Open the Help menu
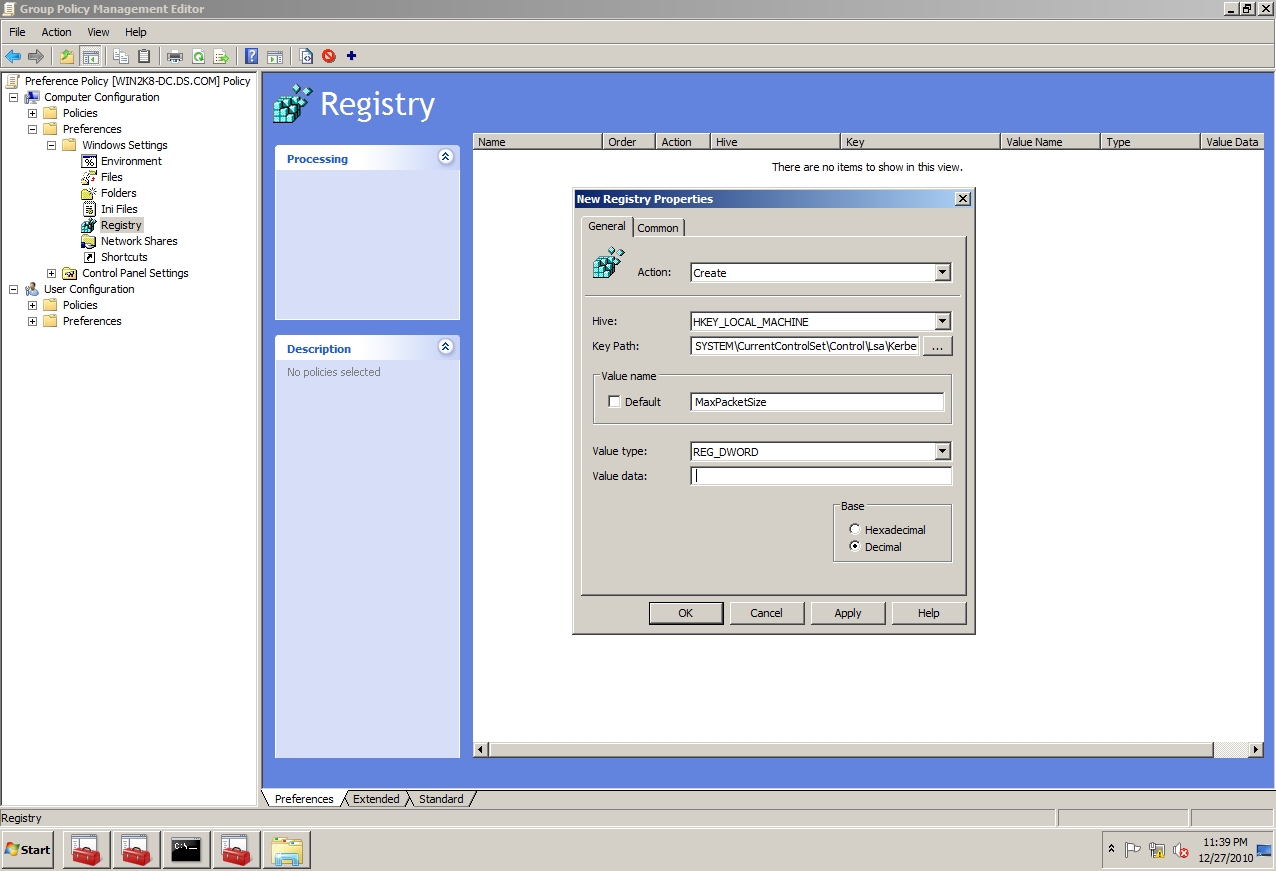1276x871 pixels. 135,32
